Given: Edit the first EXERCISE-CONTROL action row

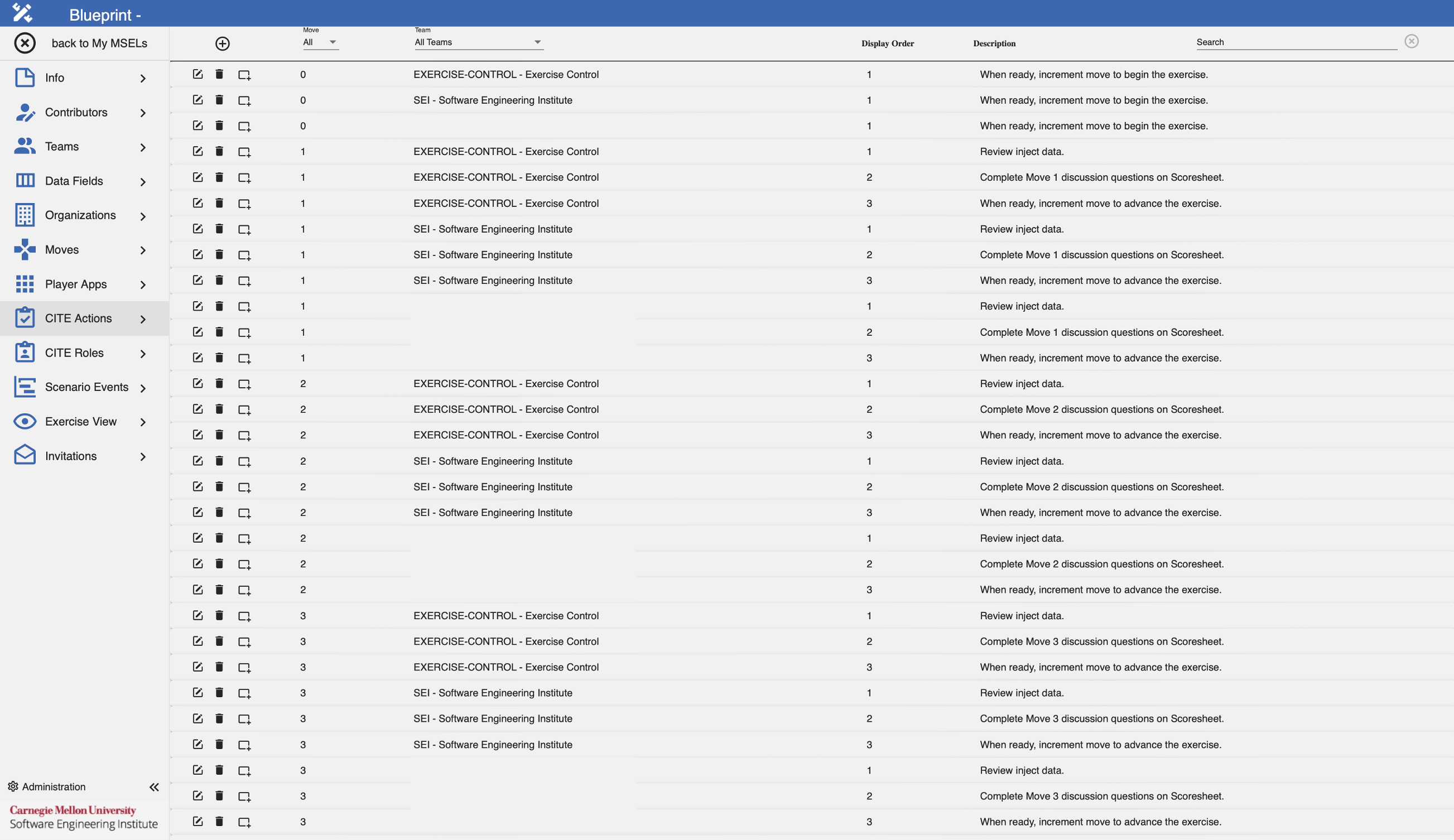Looking at the screenshot, I should pyautogui.click(x=198, y=74).
